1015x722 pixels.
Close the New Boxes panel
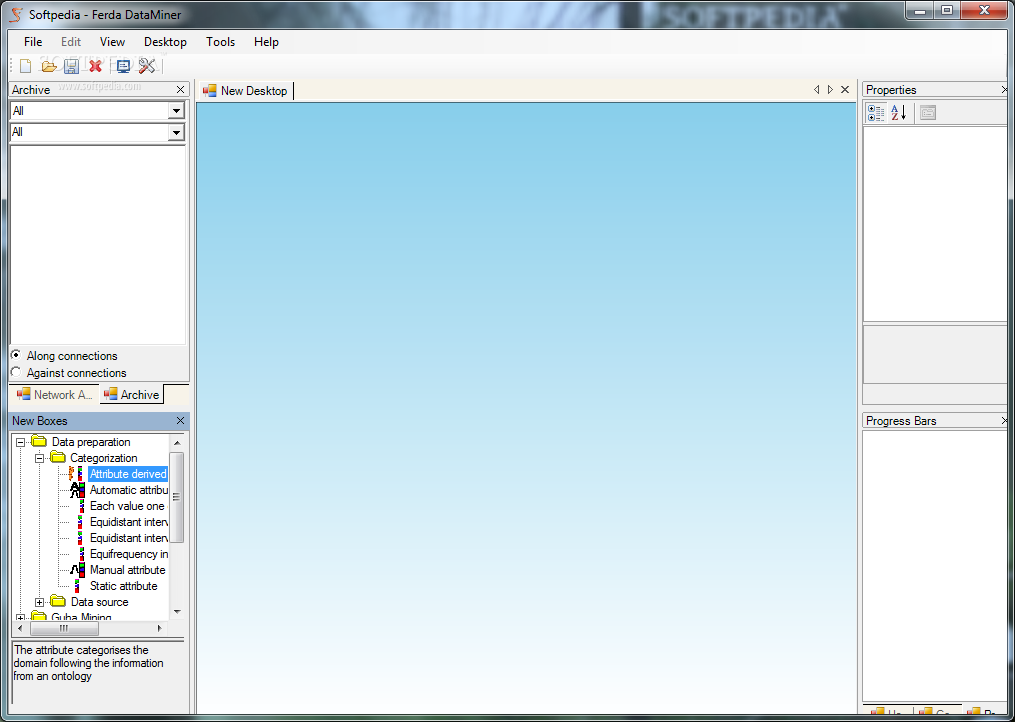[181, 421]
